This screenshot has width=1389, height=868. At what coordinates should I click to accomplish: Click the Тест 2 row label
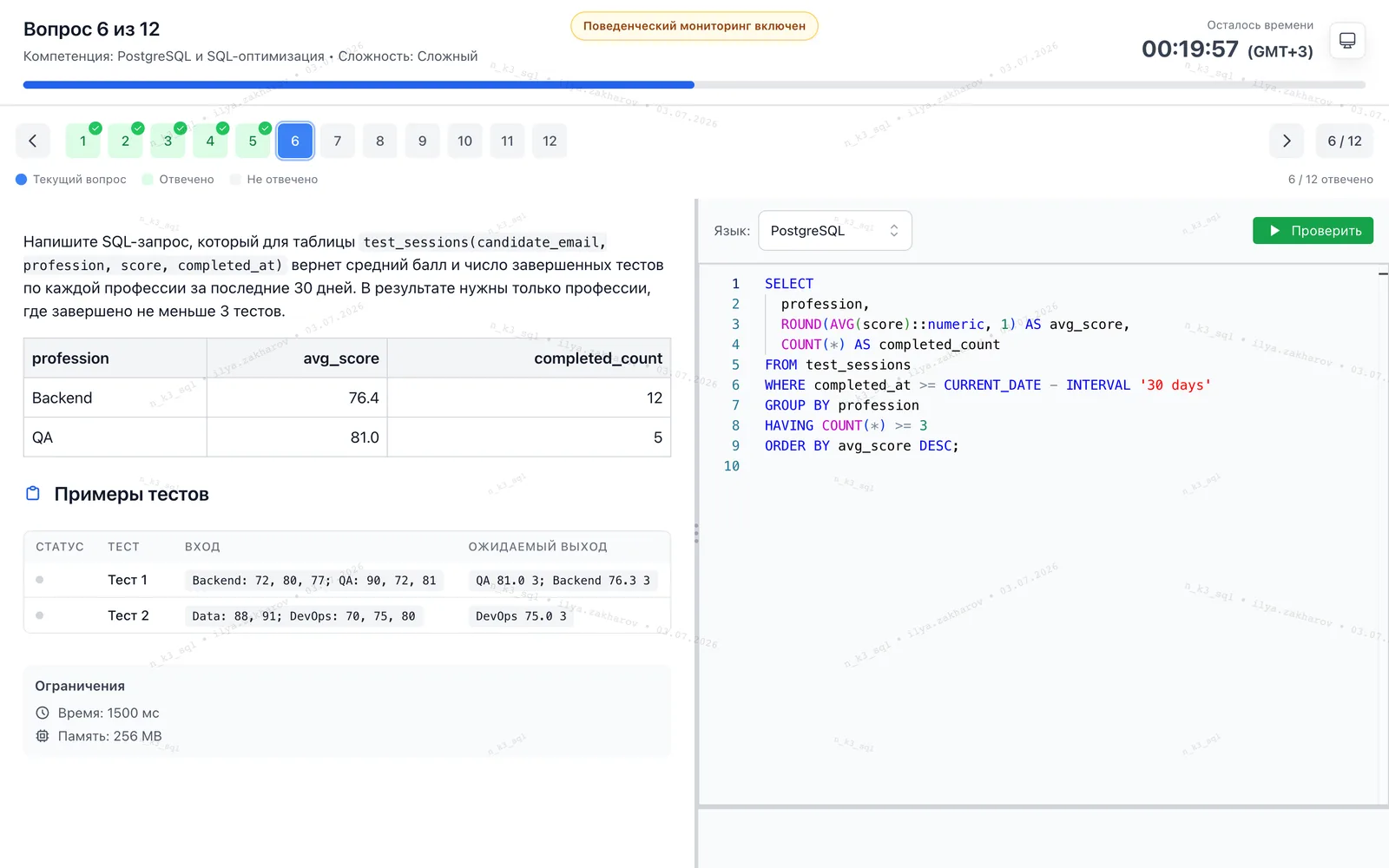[128, 615]
